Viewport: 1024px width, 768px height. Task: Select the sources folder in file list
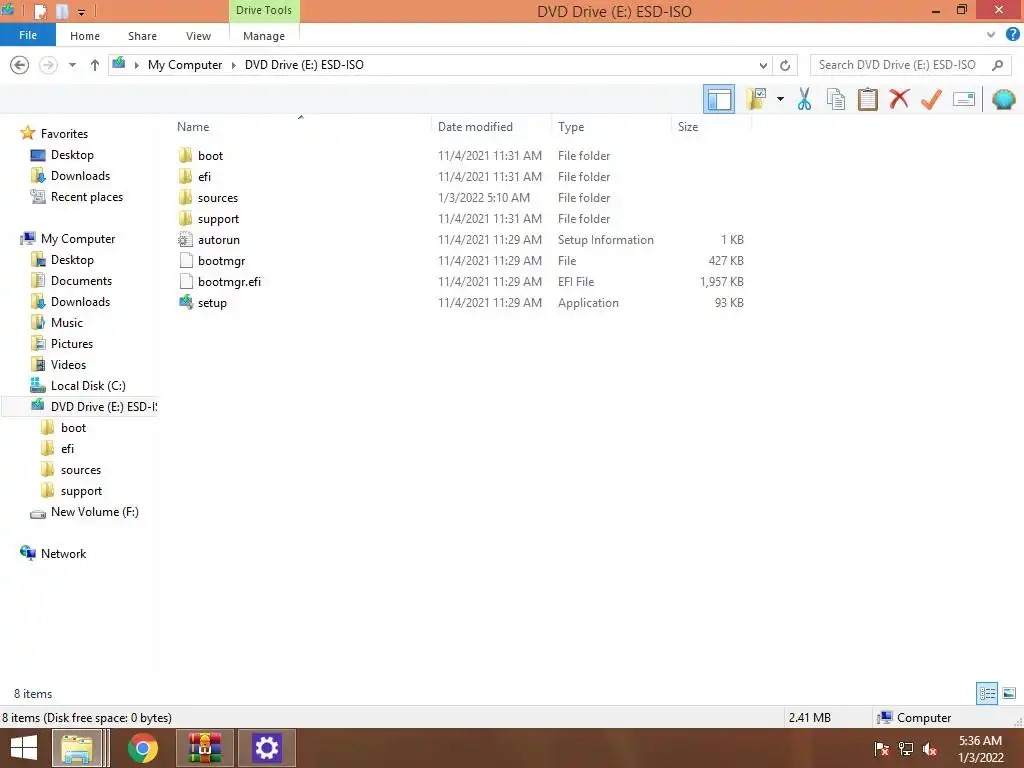pyautogui.click(x=217, y=197)
